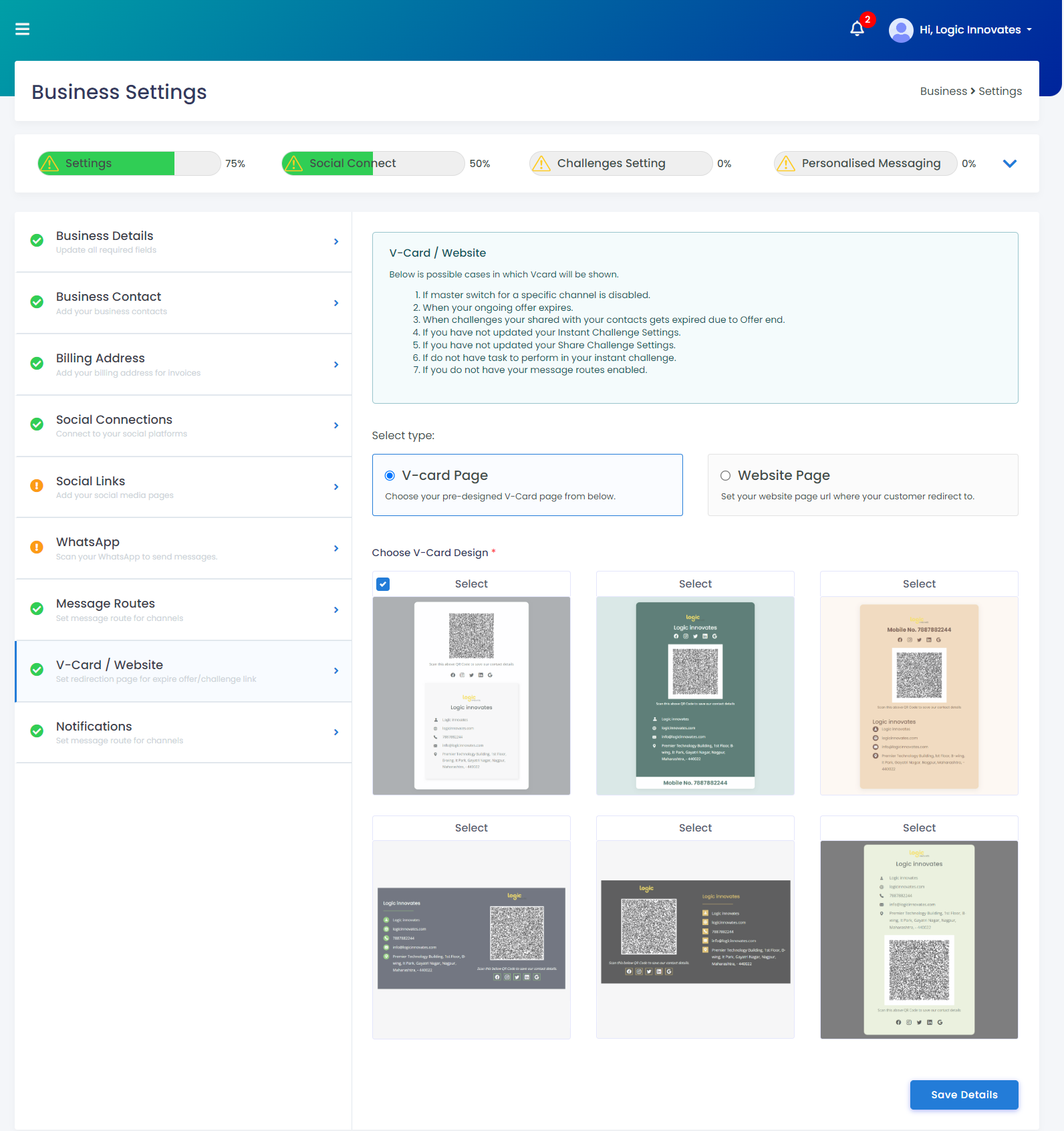This screenshot has height=1131, width=1064.
Task: Click the Save Details button
Action: pyautogui.click(x=964, y=1095)
